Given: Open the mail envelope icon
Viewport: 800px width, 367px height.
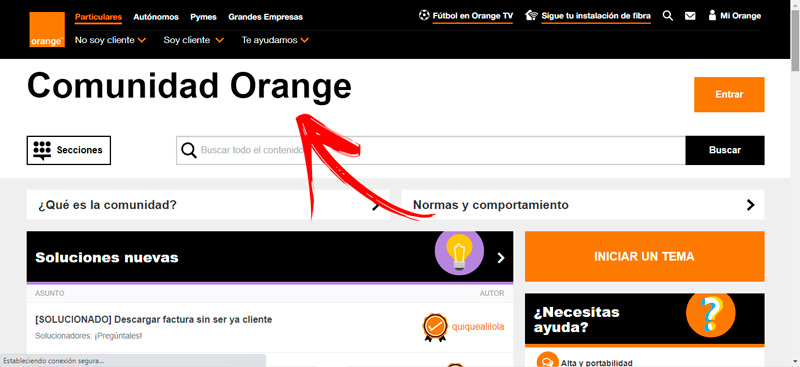Looking at the screenshot, I should pyautogui.click(x=690, y=16).
